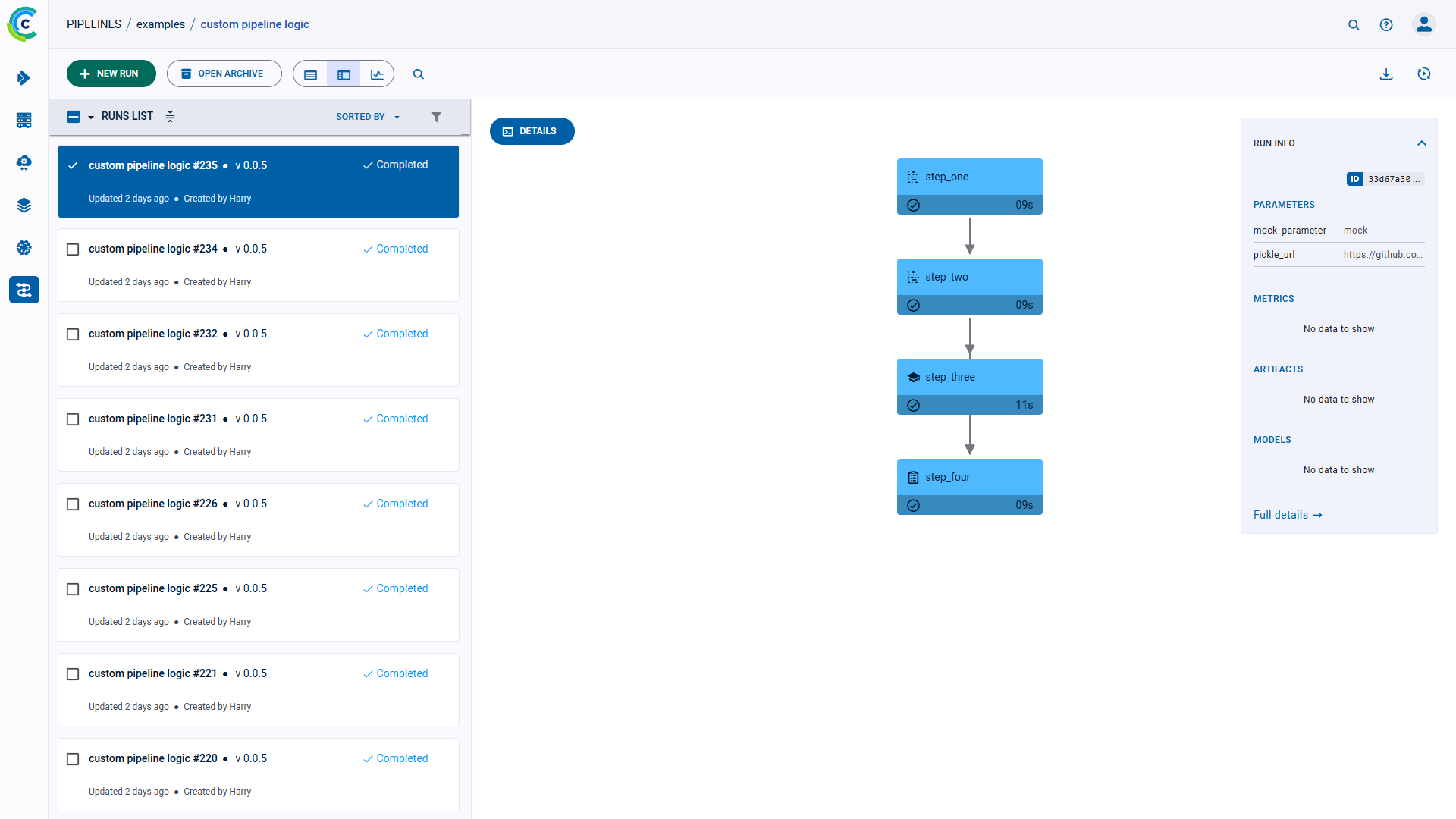Click the download icon at top right
Screen dimensions: 1456x819
coord(1386,74)
